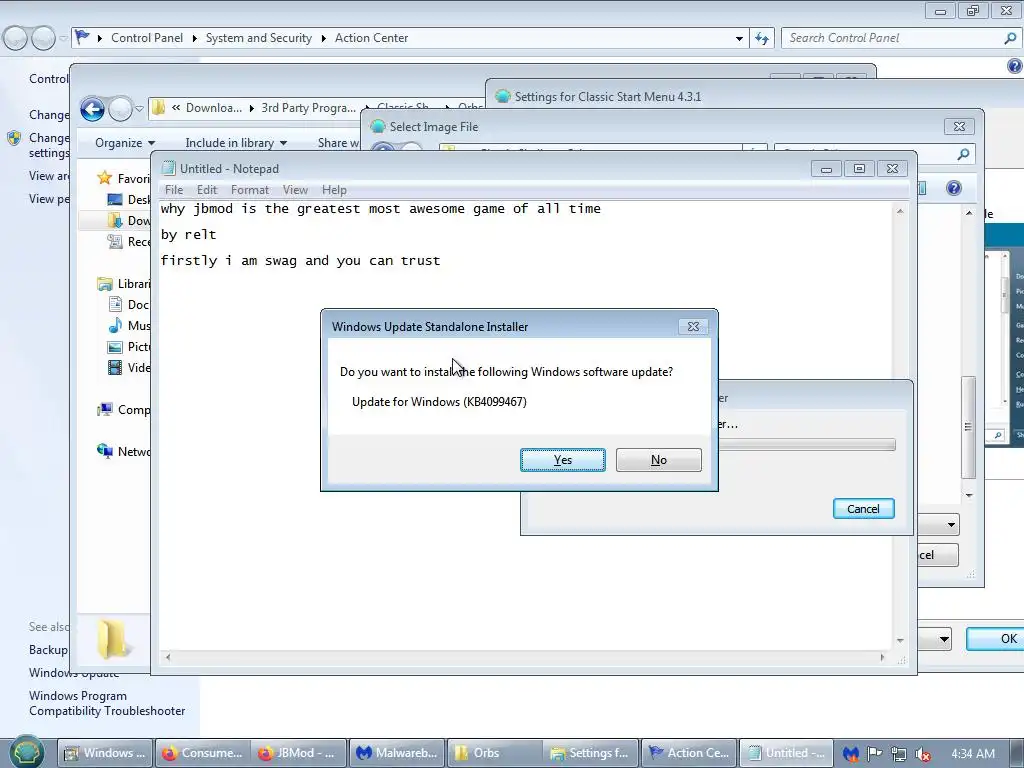Switch to Settings taskbar item
The image size is (1024, 768).
(591, 753)
